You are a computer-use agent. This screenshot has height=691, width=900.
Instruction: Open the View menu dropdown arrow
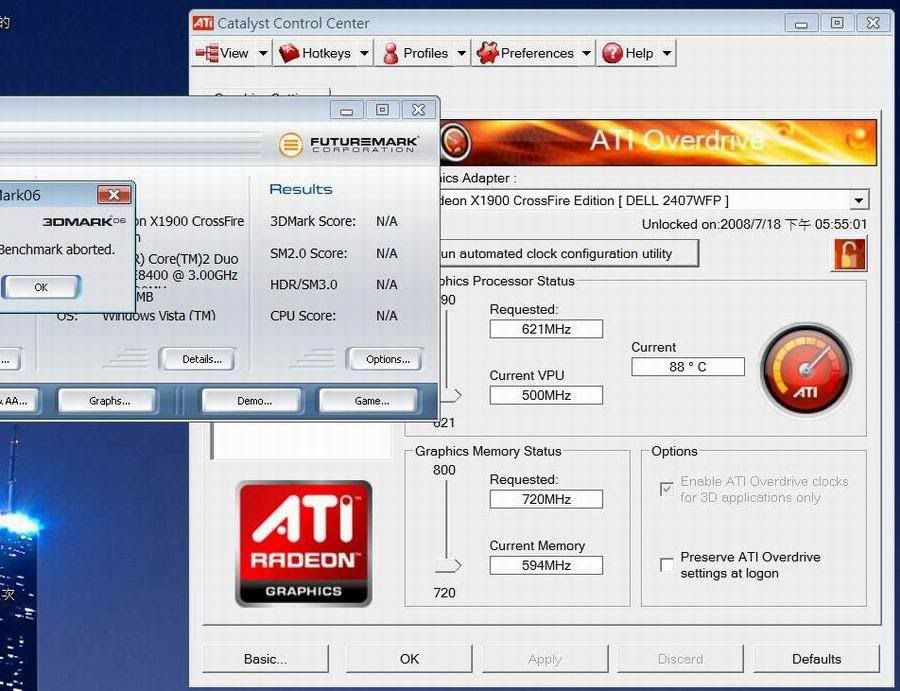pyautogui.click(x=263, y=53)
